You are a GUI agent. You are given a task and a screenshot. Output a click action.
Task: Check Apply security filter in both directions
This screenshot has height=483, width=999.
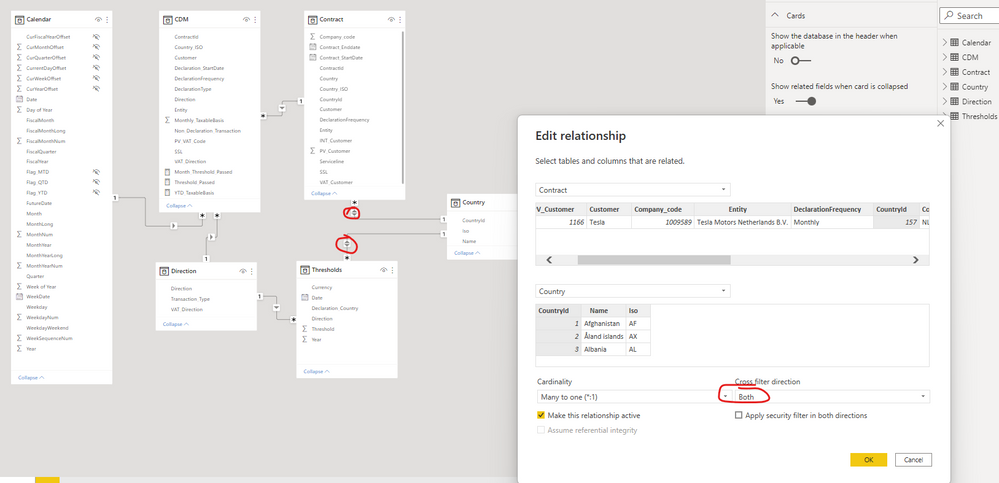pos(739,415)
